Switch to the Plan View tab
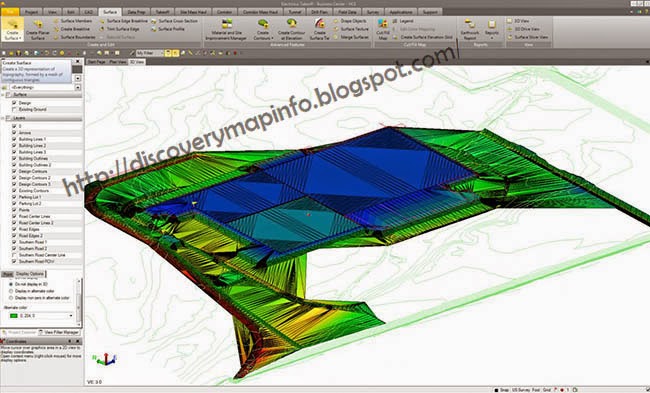This screenshot has height=393, width=650. (x=118, y=62)
